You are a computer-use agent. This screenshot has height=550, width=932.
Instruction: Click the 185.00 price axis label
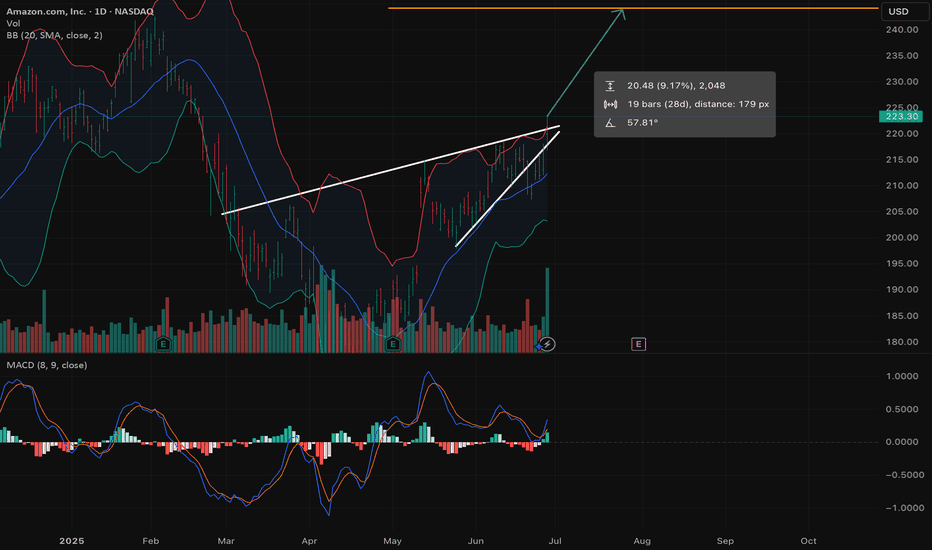[x=902, y=316]
